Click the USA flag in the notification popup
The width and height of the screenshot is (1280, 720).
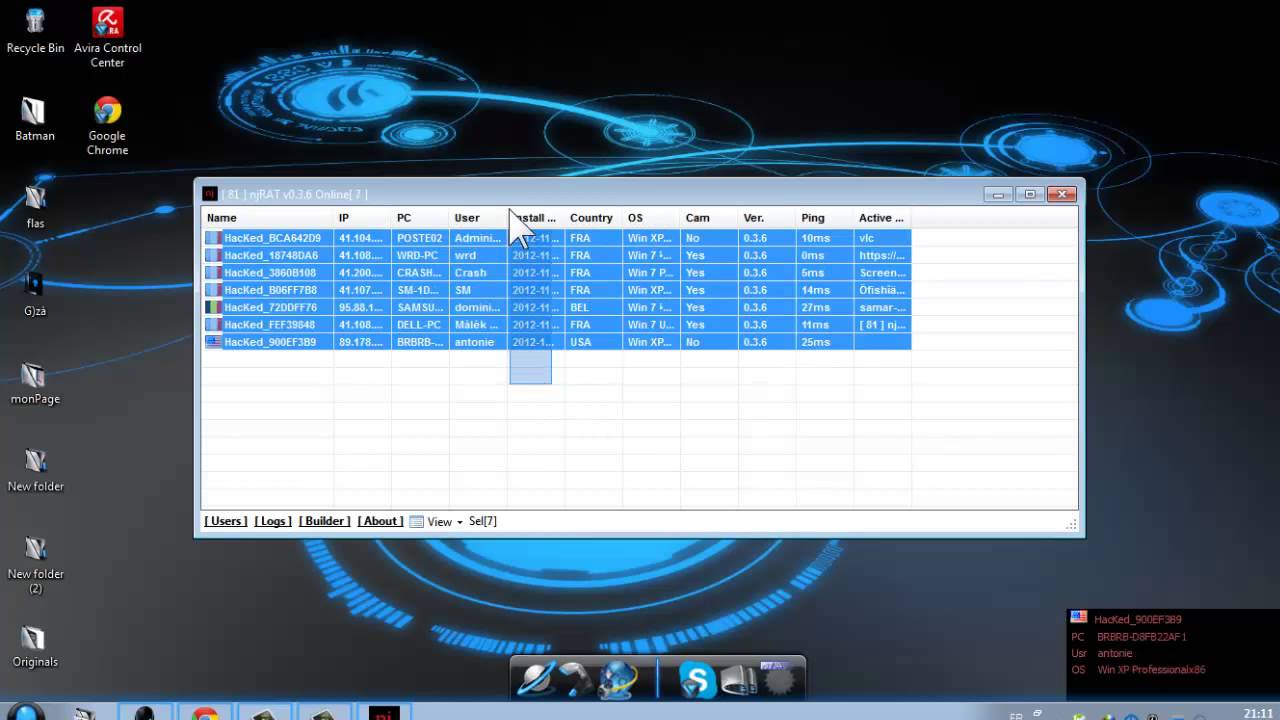[1078, 618]
